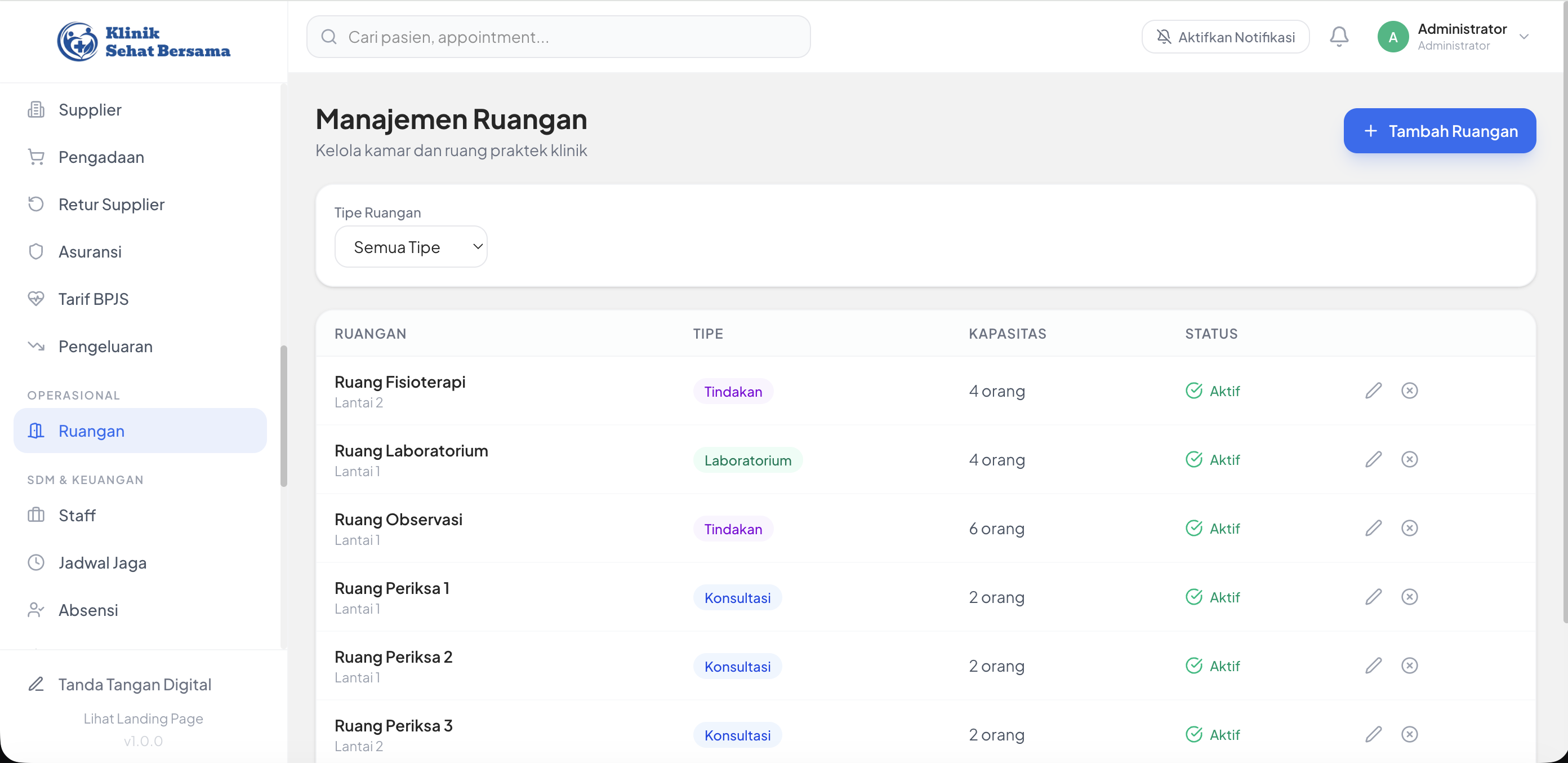Select the Tanda Tangan Digital pen icon

(x=35, y=684)
